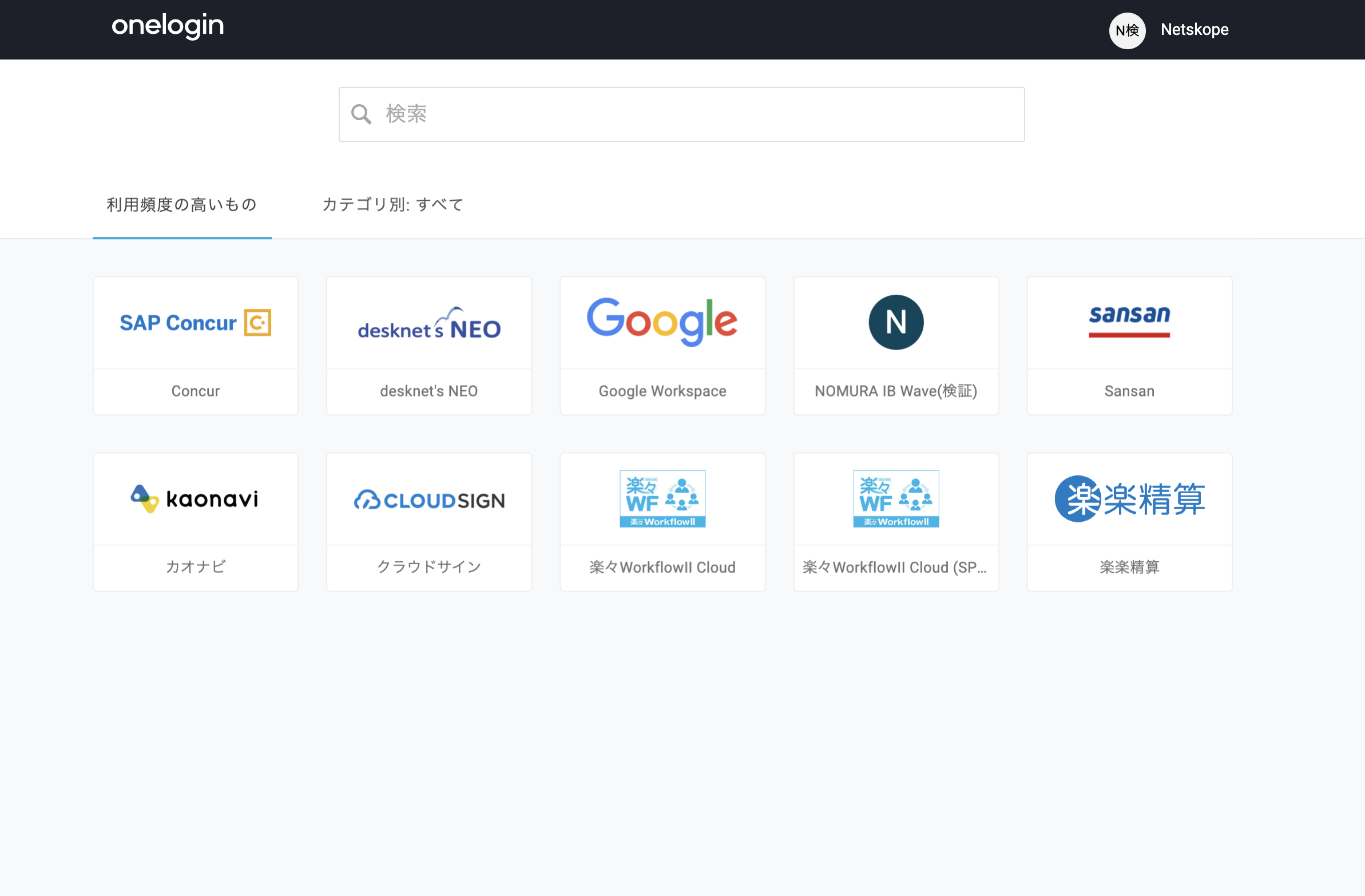This screenshot has height=896, width=1365.
Task: Launch 楽々WorkflowII Cloud (SP...) icon tile
Action: point(896,498)
